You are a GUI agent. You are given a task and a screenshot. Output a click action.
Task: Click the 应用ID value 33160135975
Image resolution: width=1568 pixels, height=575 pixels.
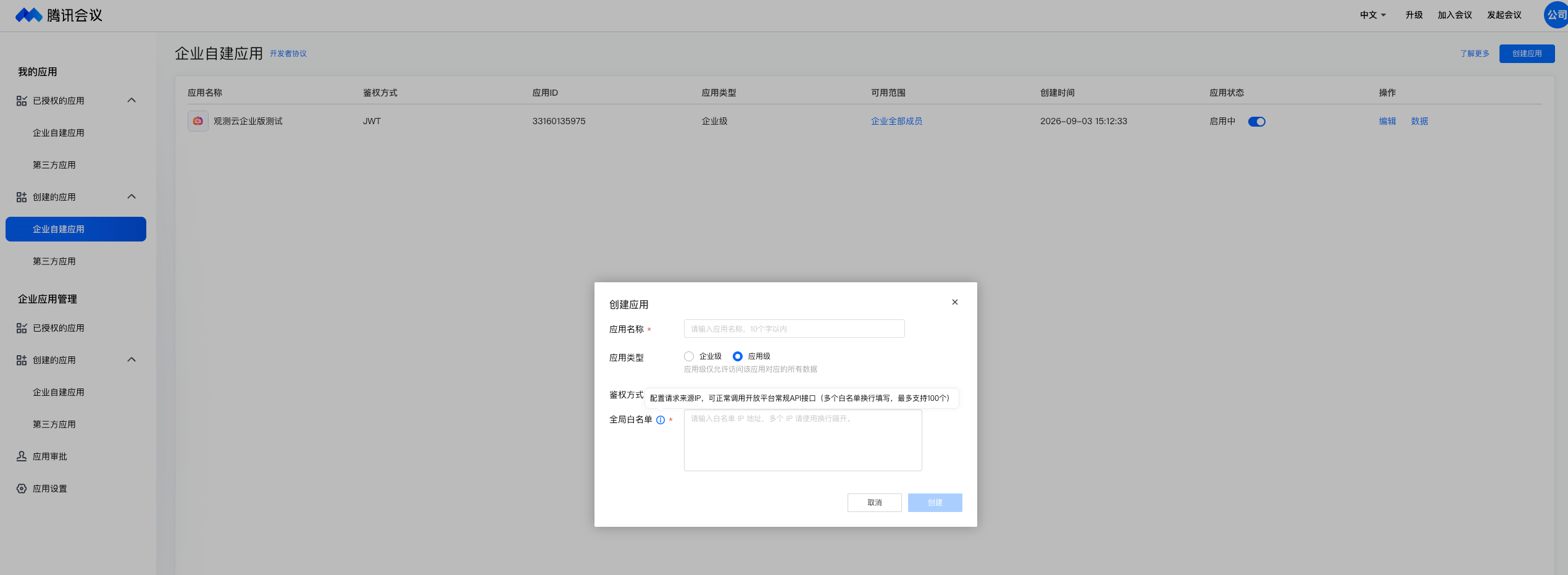click(559, 121)
